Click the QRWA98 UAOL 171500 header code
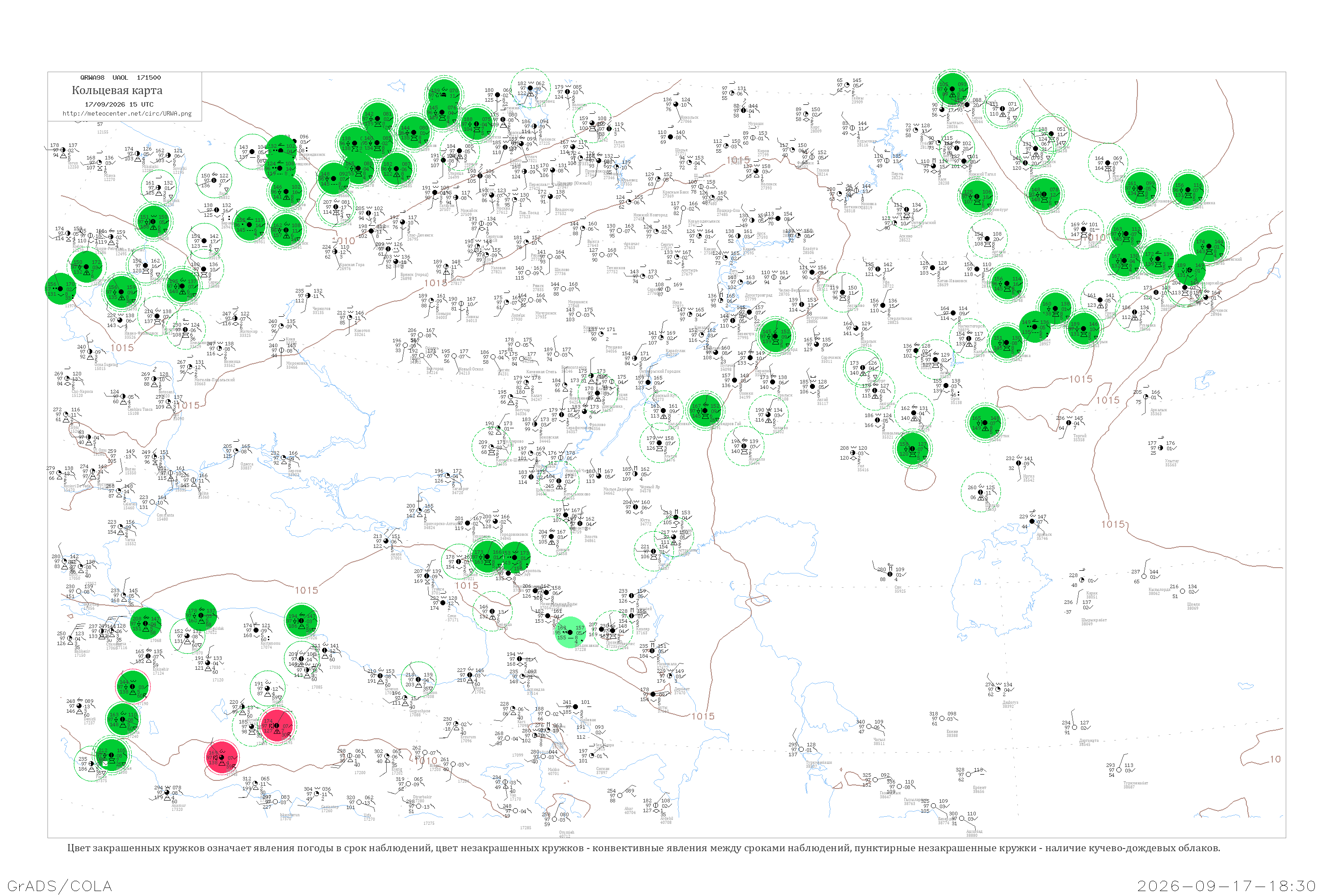This screenshot has height=896, width=1344. point(121,78)
